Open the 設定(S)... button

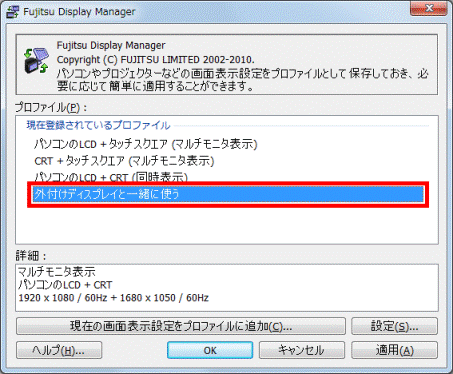click(x=394, y=326)
